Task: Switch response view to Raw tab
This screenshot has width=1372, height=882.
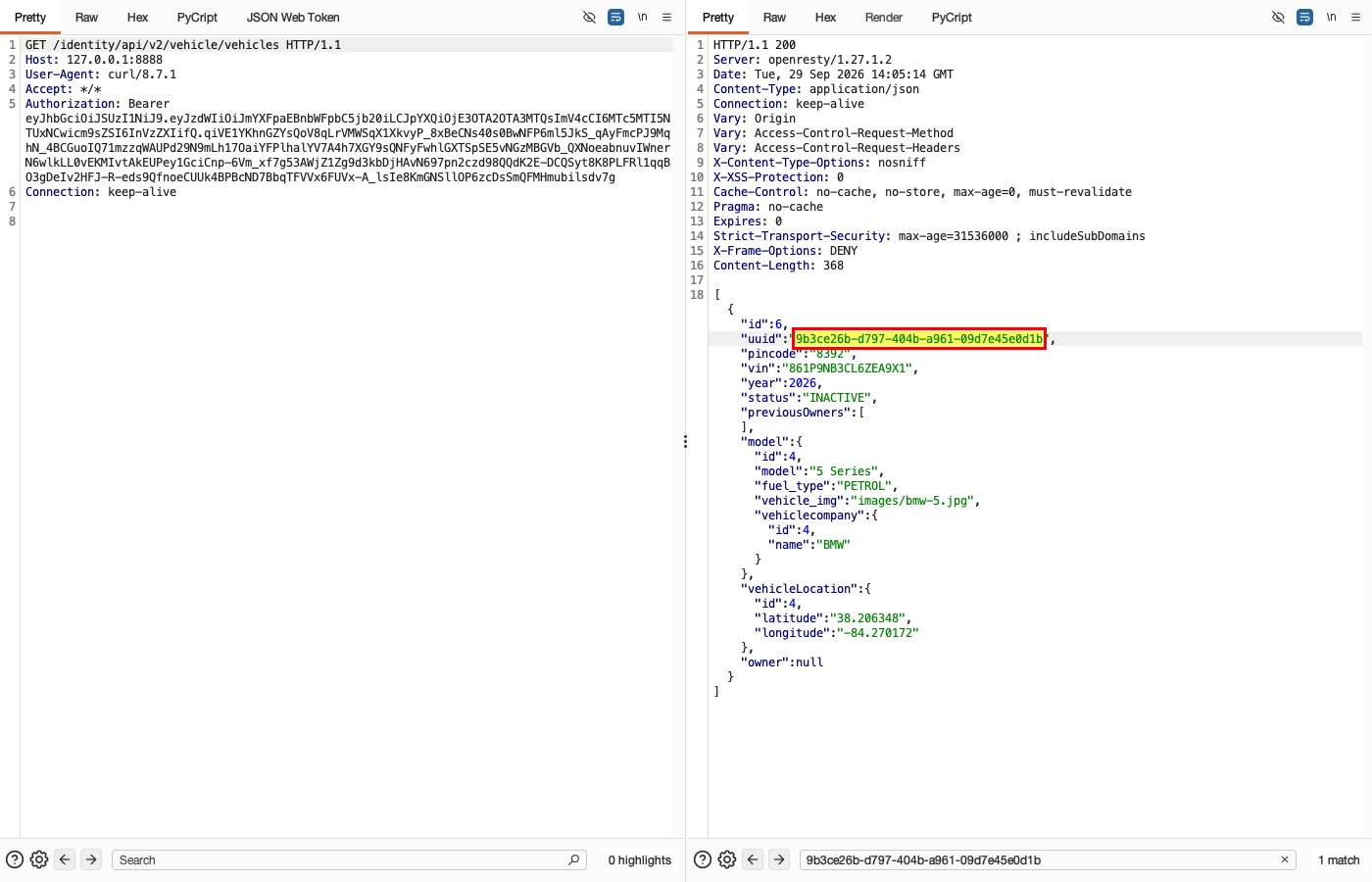Action: [774, 18]
